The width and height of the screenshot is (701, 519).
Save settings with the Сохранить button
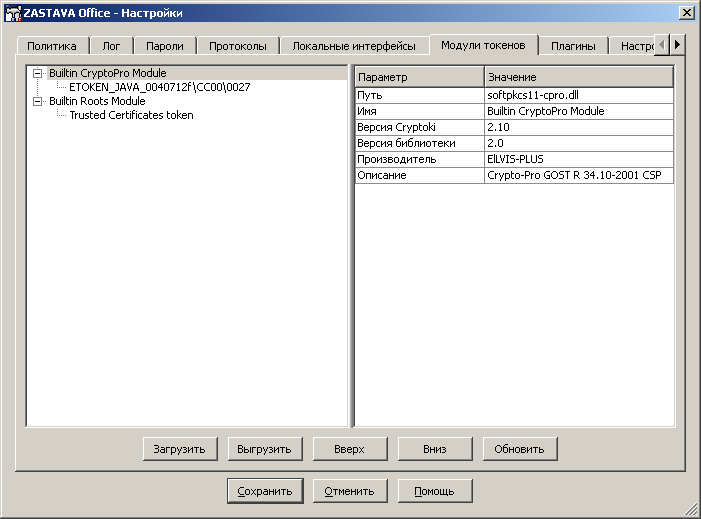265,491
